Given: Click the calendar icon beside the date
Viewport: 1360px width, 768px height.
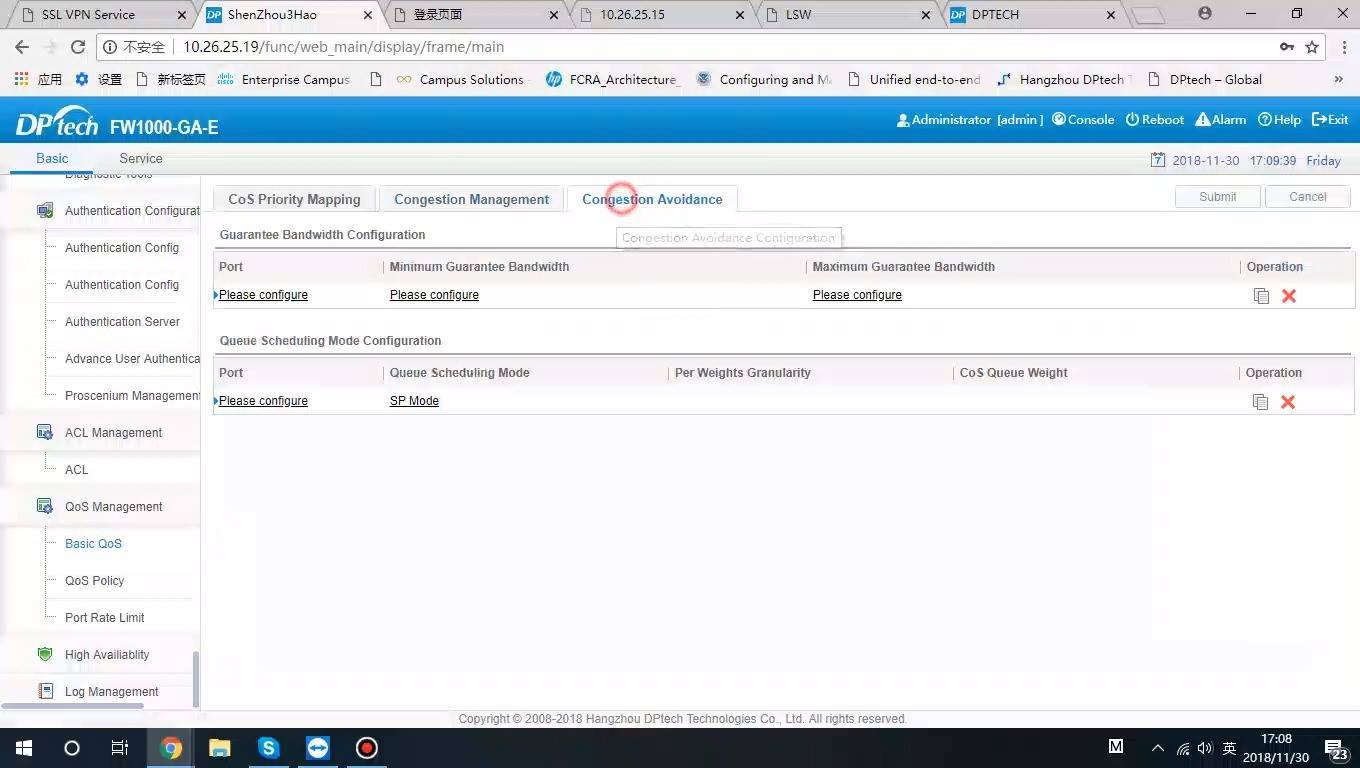Looking at the screenshot, I should click(1158, 160).
